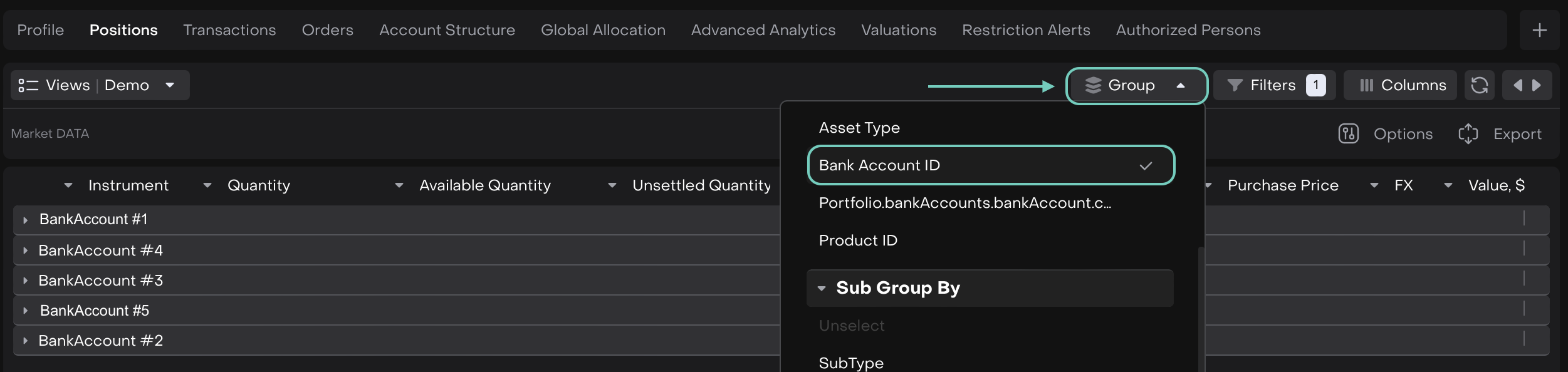
Task: Collapse the Sub Group By section
Action: tap(822, 288)
